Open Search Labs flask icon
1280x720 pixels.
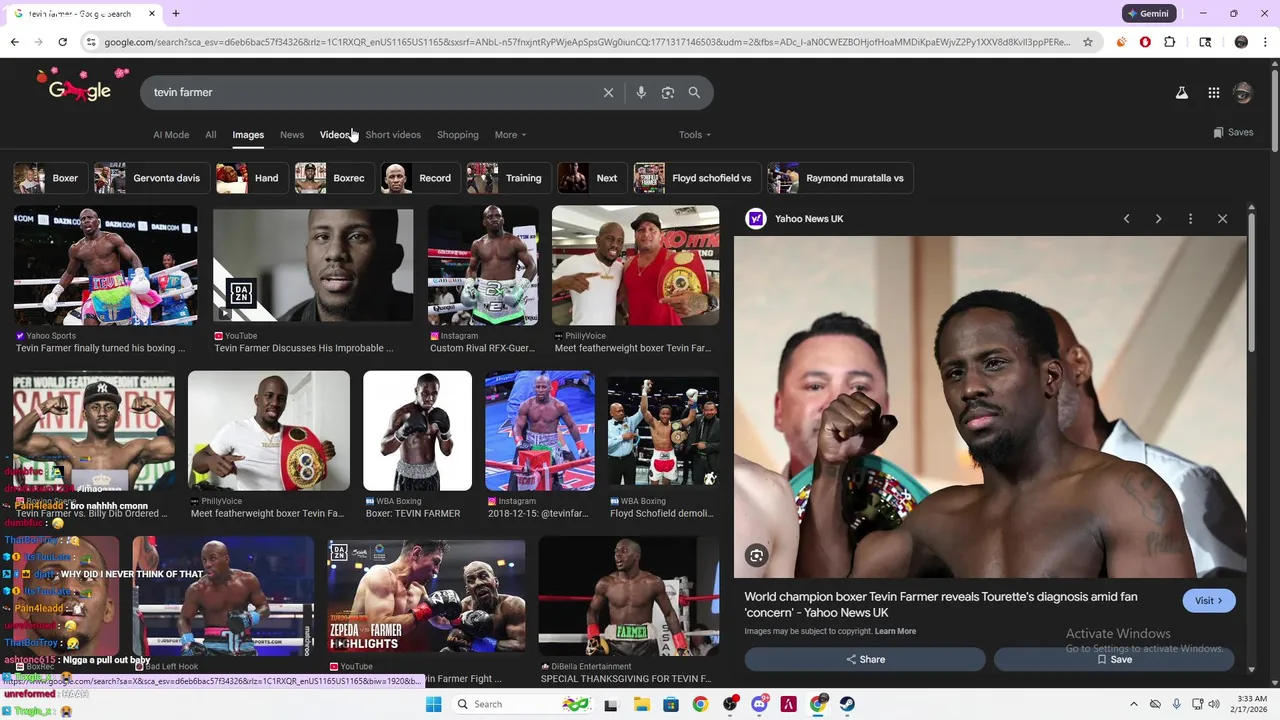(1181, 93)
